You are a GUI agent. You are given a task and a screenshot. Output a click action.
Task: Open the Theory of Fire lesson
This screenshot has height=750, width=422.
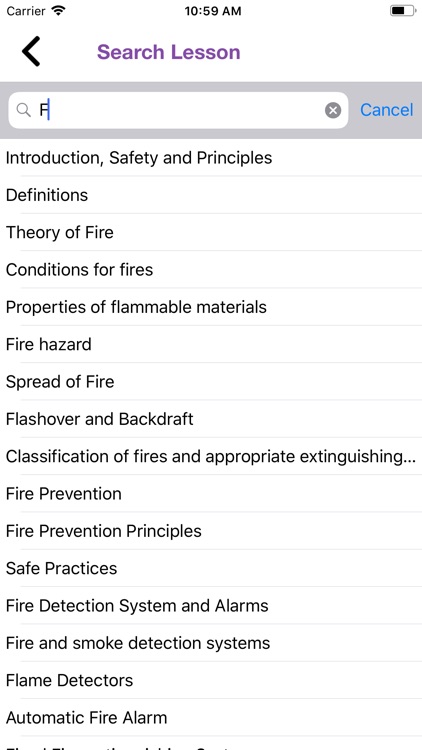[x=211, y=232]
